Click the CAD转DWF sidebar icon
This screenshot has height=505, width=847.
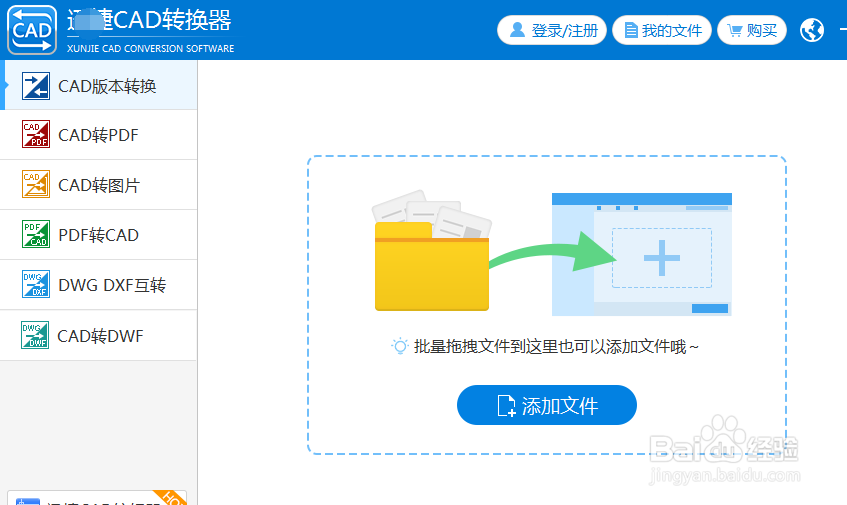(35, 335)
